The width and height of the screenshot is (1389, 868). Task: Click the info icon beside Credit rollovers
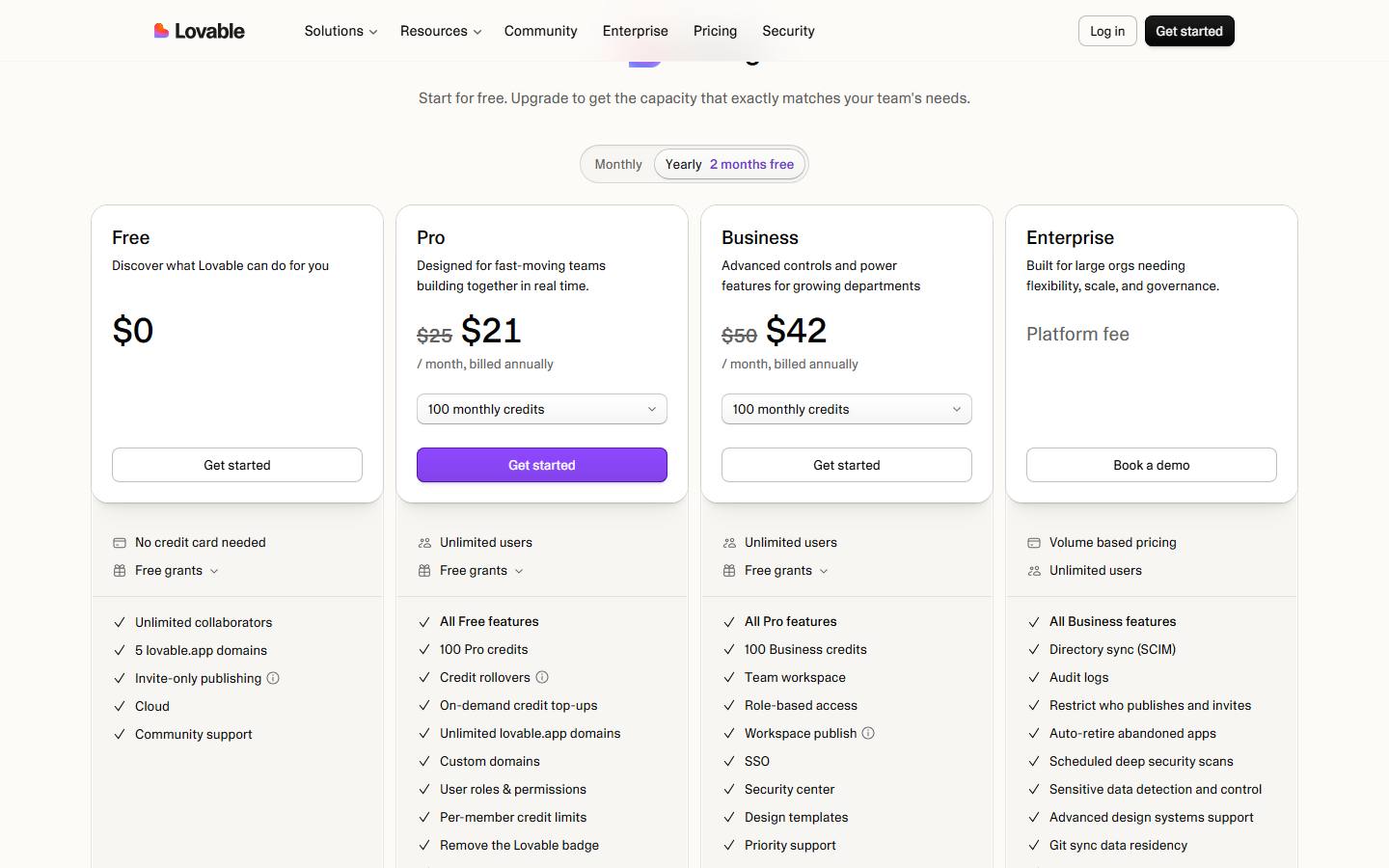tap(542, 677)
